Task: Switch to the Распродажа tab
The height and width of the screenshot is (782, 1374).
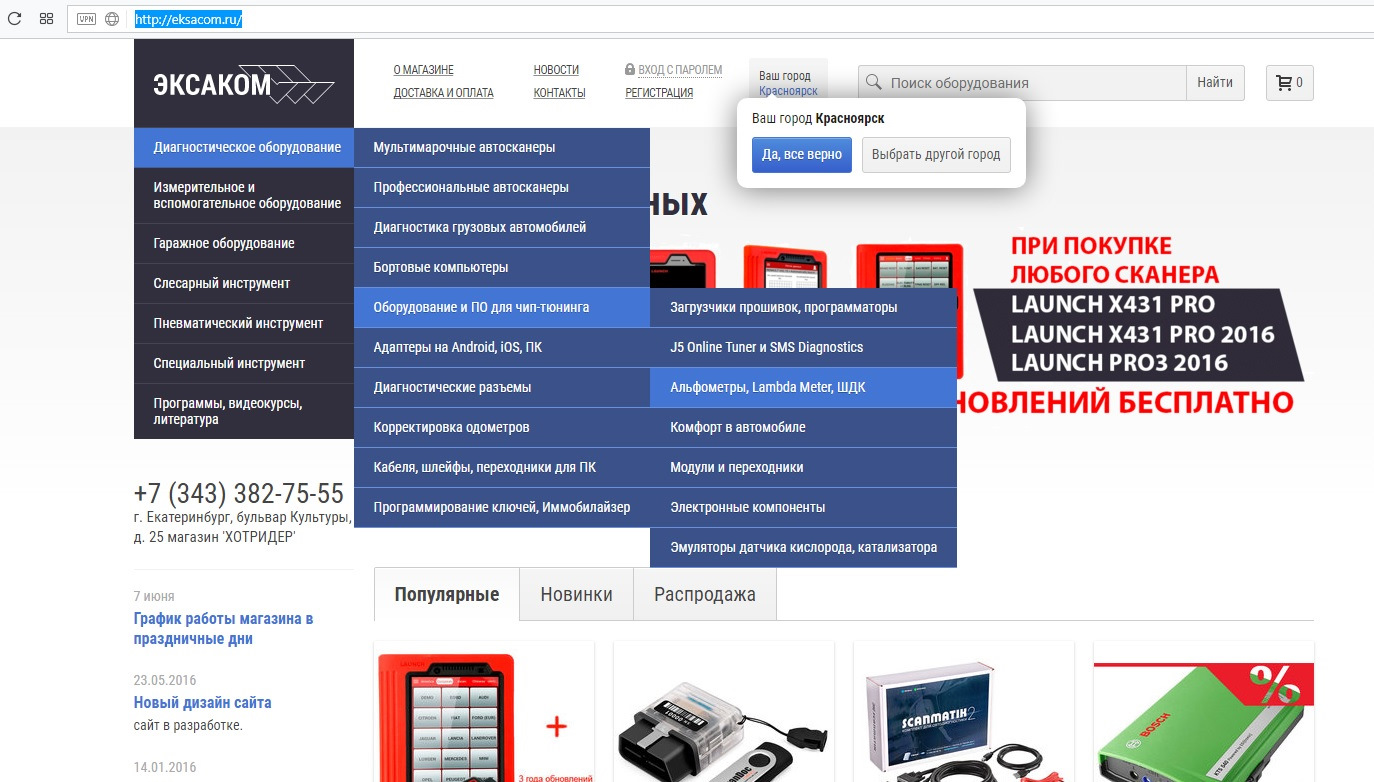Action: coord(705,594)
